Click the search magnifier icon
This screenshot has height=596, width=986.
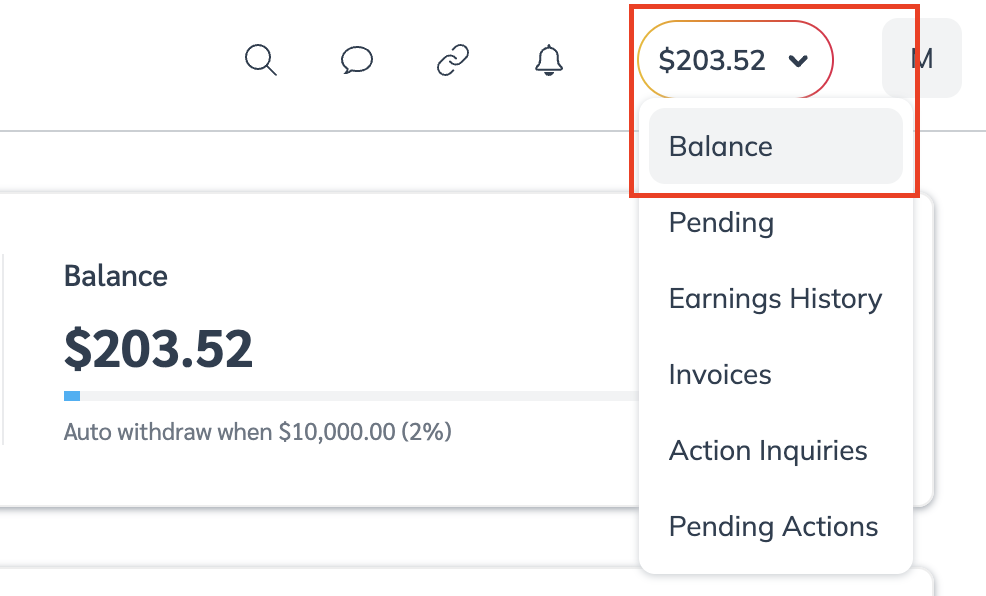pos(260,60)
